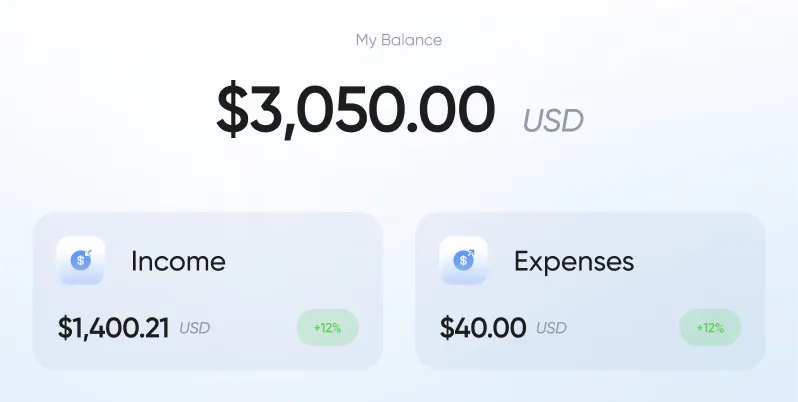Click the outgoing arrow on Expenses icon
The height and width of the screenshot is (402, 798).
tap(471, 253)
